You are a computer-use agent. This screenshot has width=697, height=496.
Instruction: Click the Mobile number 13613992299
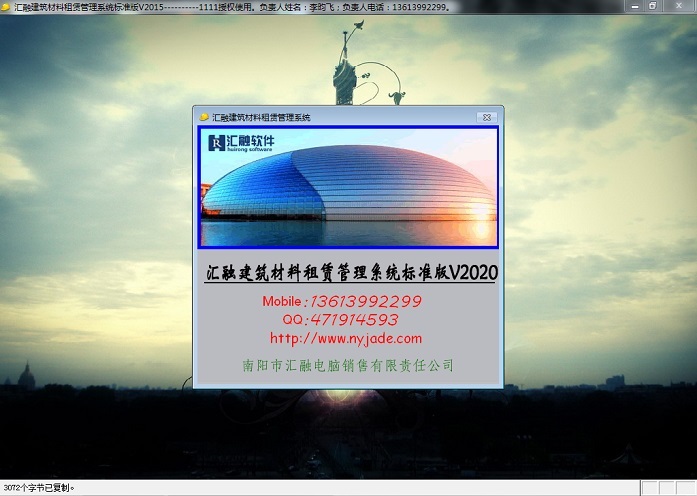(x=365, y=301)
